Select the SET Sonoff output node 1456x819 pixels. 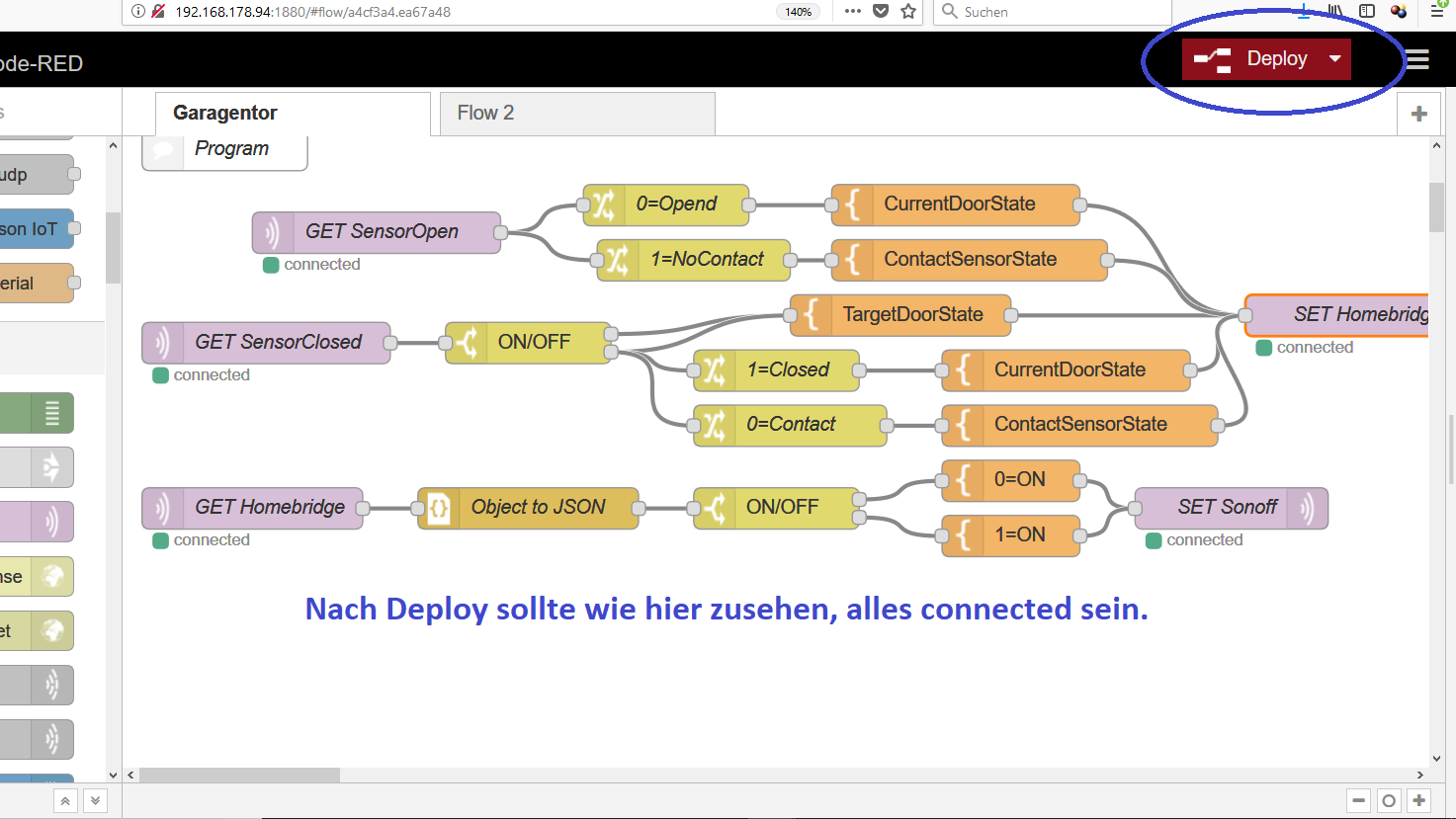point(1231,508)
